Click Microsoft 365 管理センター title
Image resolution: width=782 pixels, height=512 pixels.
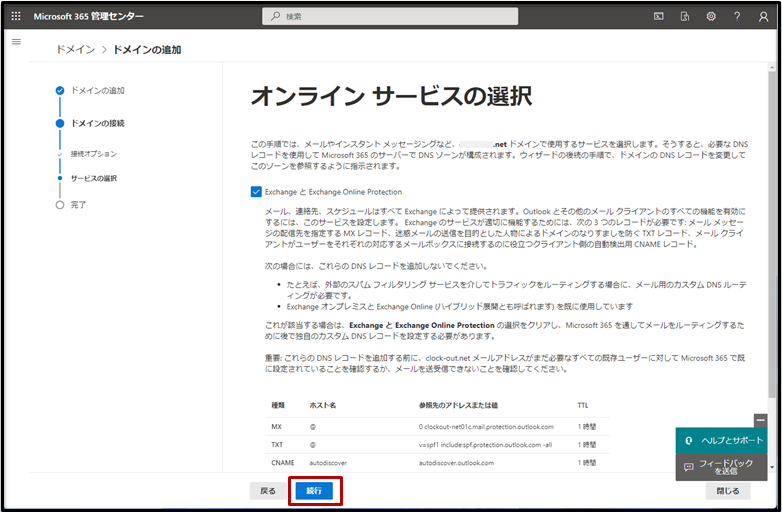pyautogui.click(x=88, y=16)
